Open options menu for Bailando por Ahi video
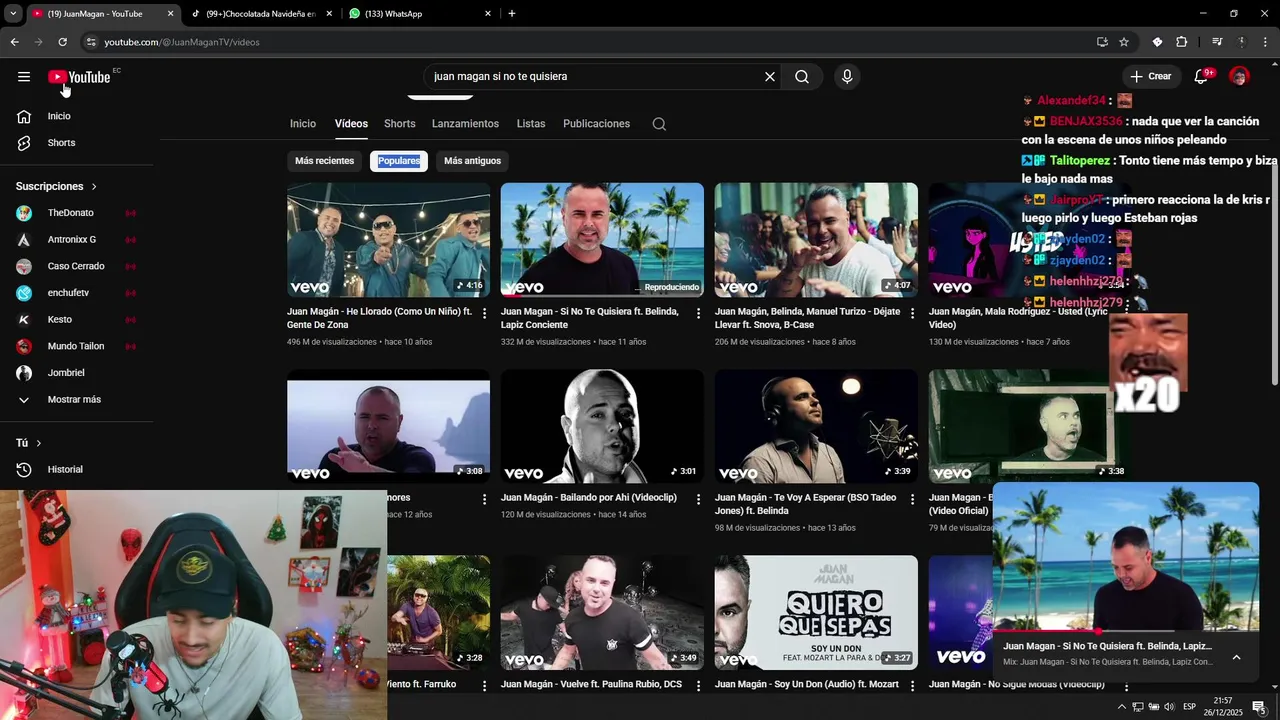 pos(699,499)
